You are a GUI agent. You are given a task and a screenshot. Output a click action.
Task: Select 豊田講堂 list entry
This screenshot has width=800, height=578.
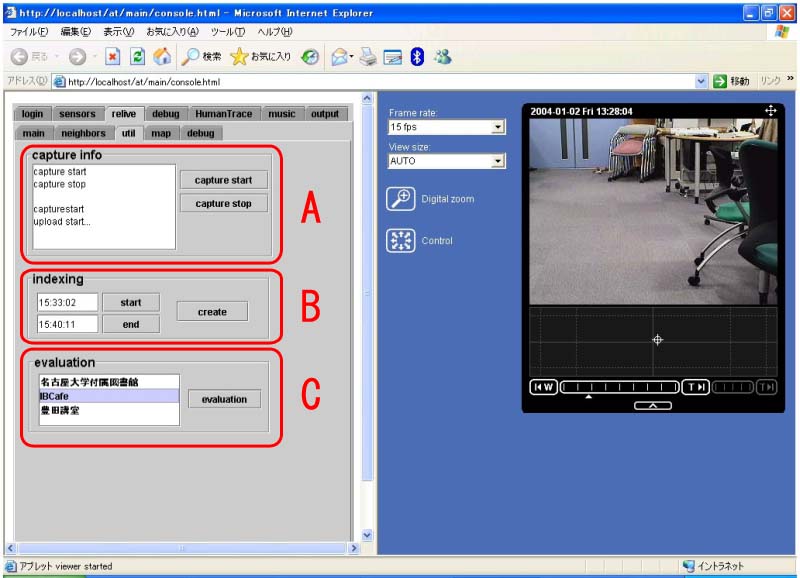[x=109, y=410]
